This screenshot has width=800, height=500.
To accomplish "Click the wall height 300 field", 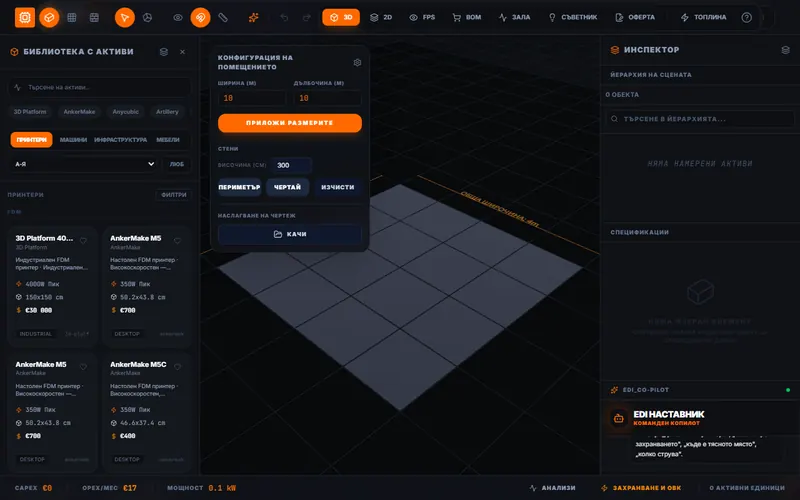I will 291,165.
